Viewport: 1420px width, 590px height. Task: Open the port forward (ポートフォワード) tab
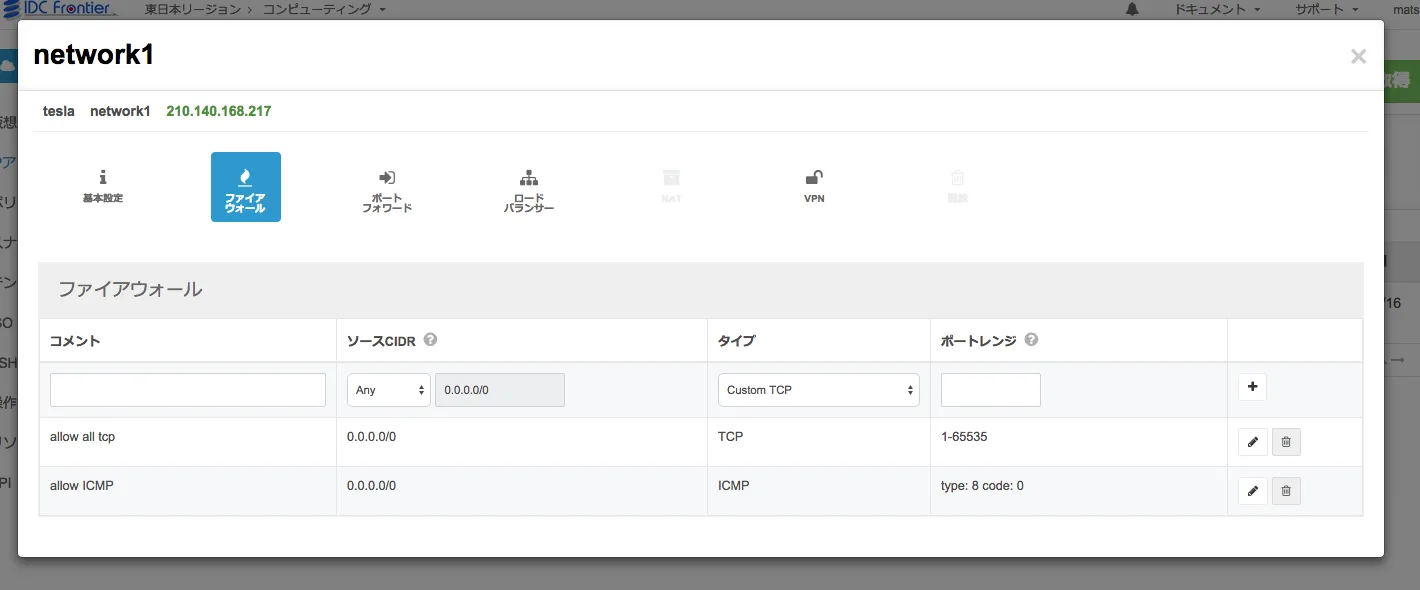pos(387,189)
